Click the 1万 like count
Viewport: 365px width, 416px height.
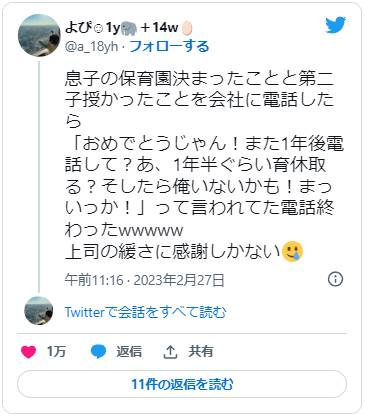56,351
